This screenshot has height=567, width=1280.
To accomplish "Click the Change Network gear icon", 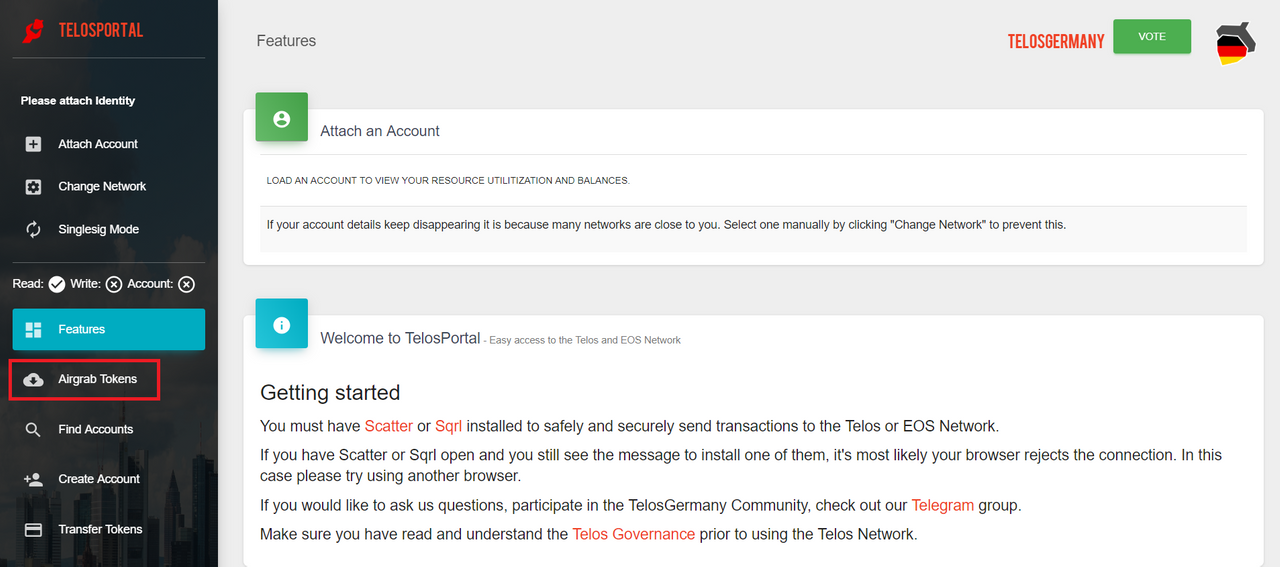I will [33, 187].
